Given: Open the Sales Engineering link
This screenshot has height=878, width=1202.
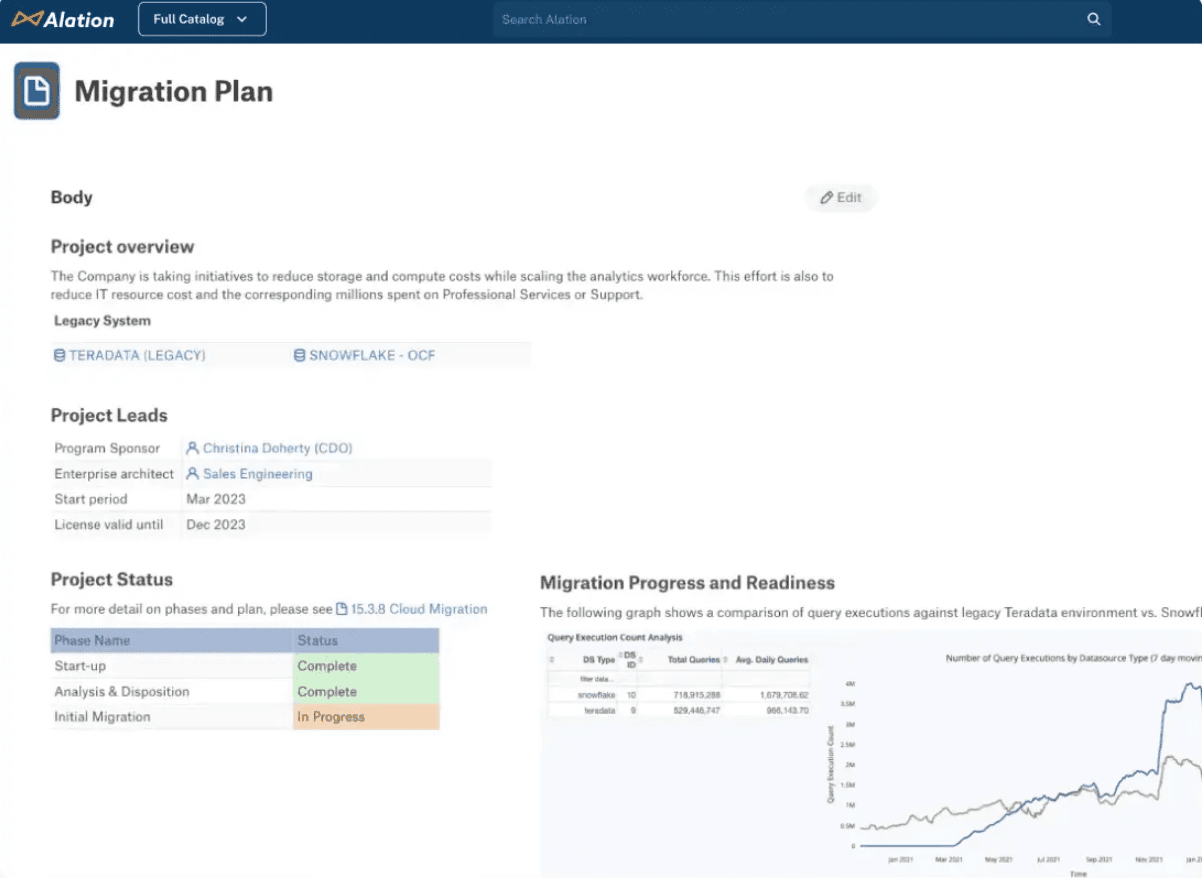Looking at the screenshot, I should [250, 474].
